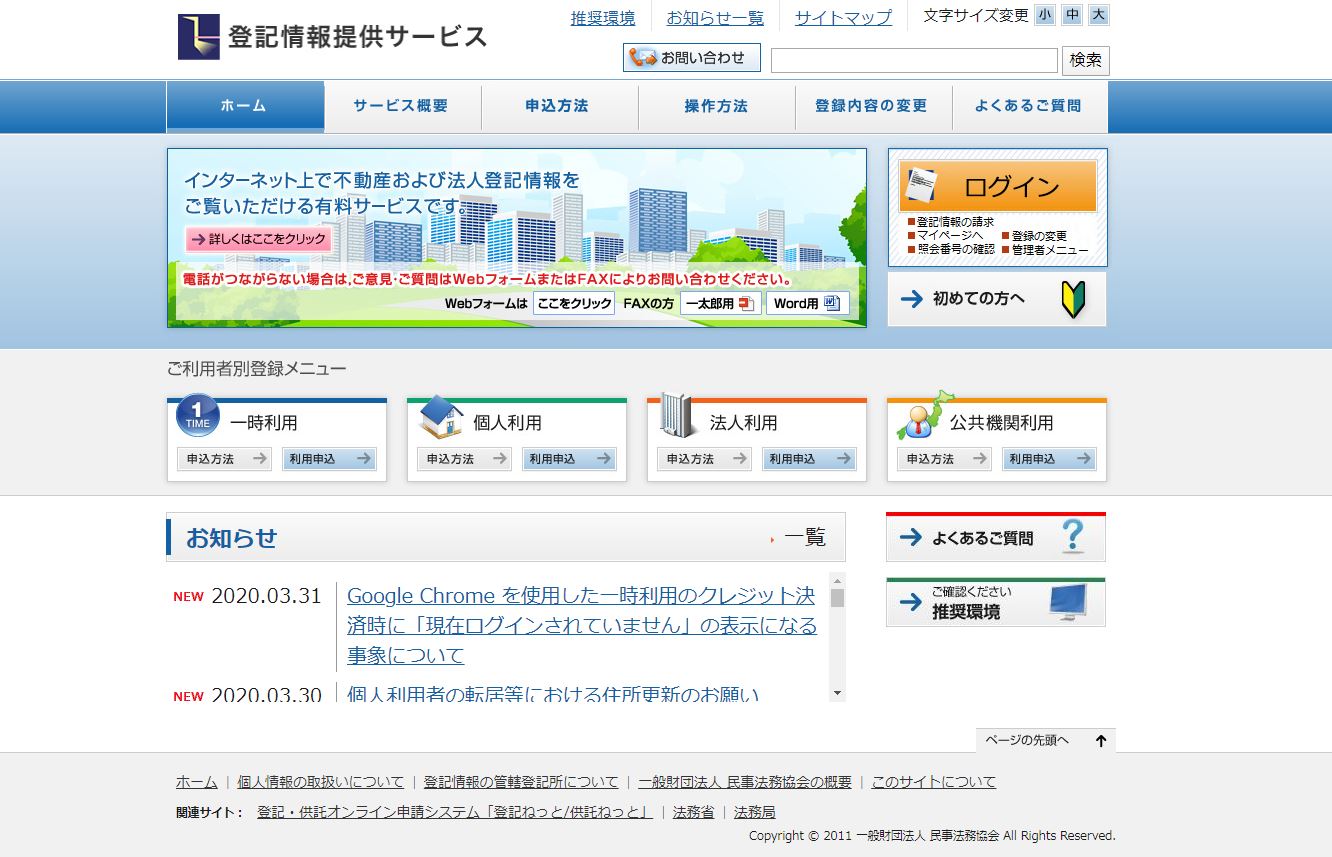Set font size to 大
Screen dimensions: 1332x857
pyautogui.click(x=1099, y=15)
